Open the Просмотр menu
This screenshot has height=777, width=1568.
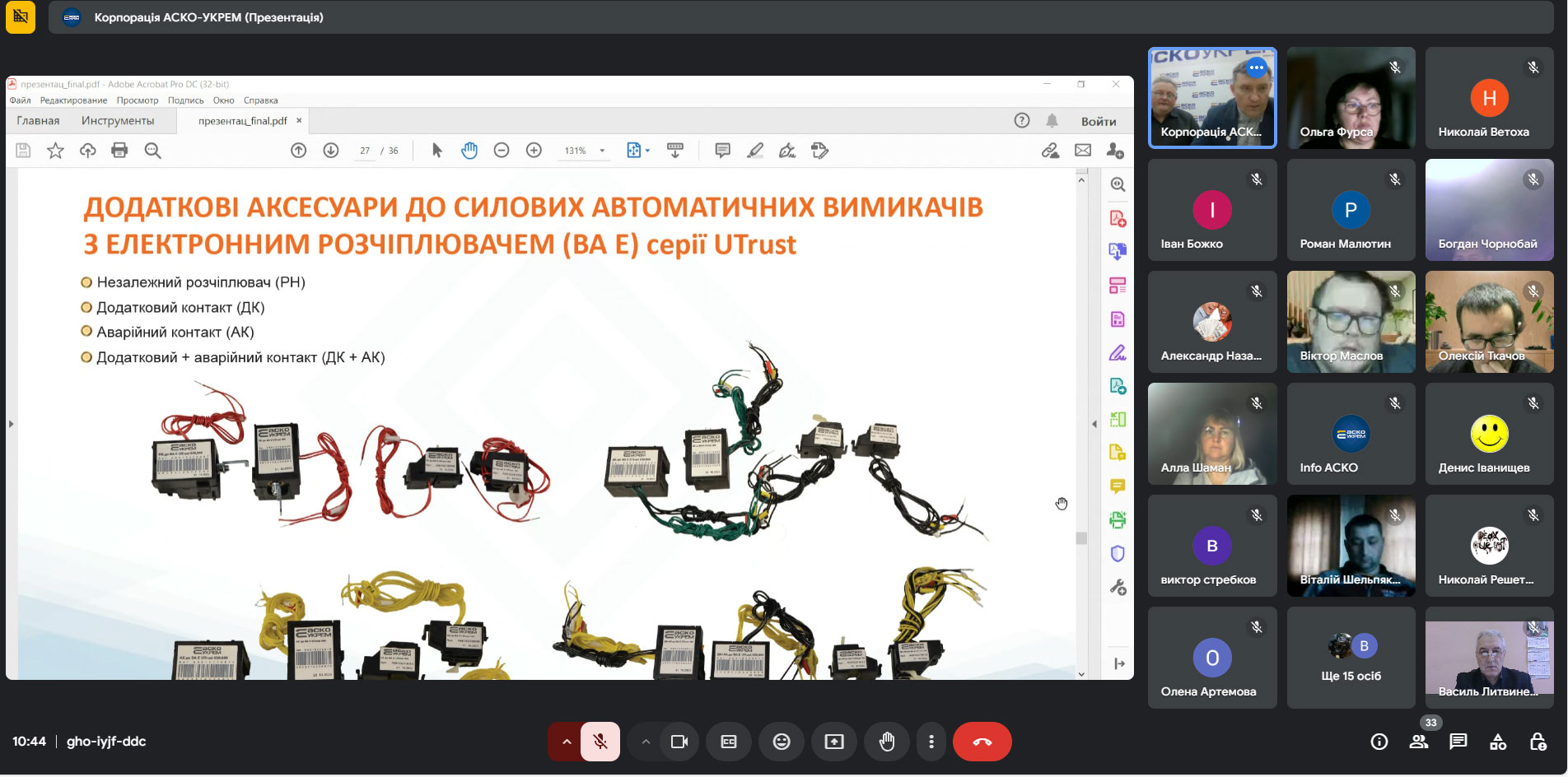click(x=138, y=100)
